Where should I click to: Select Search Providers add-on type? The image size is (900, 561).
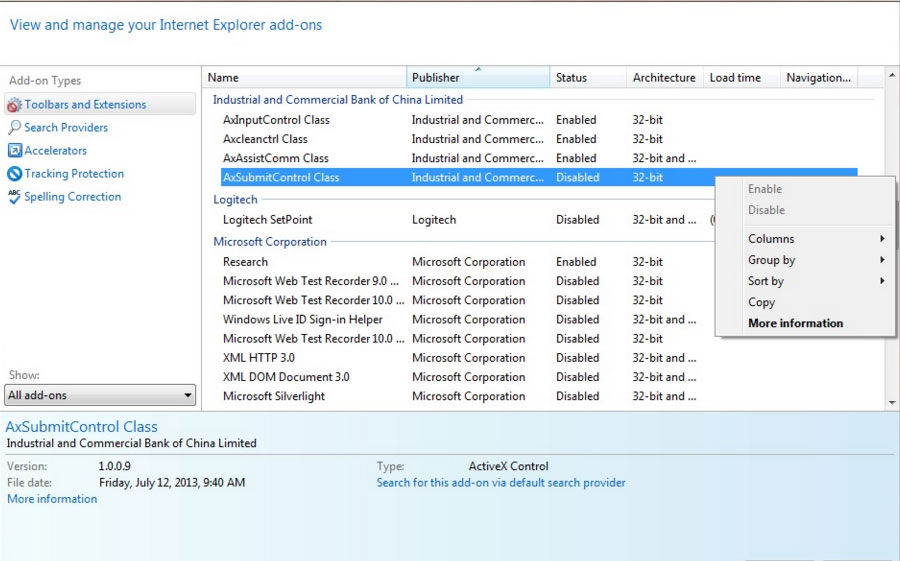click(66, 127)
